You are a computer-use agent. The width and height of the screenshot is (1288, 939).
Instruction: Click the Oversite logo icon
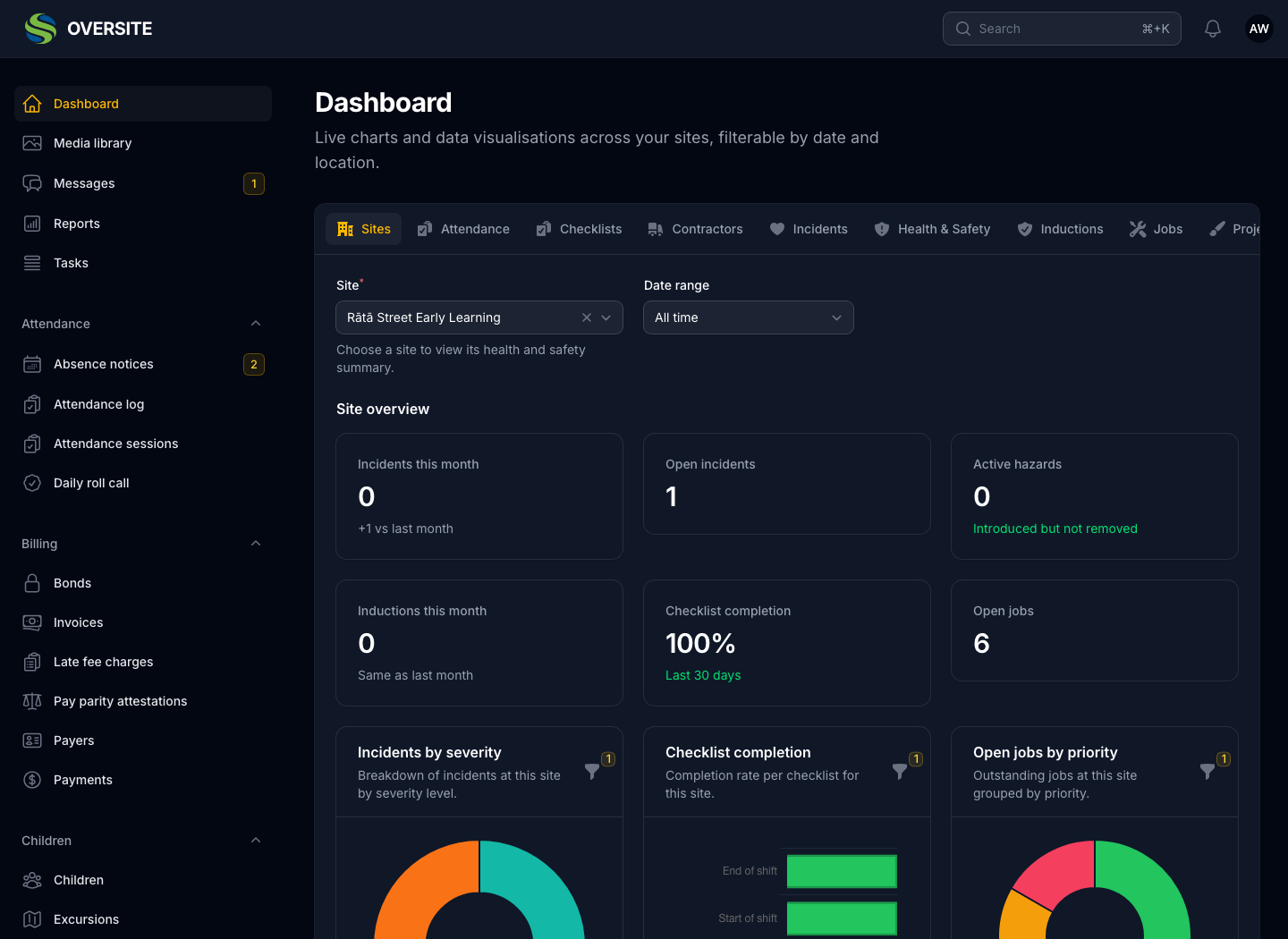point(40,29)
